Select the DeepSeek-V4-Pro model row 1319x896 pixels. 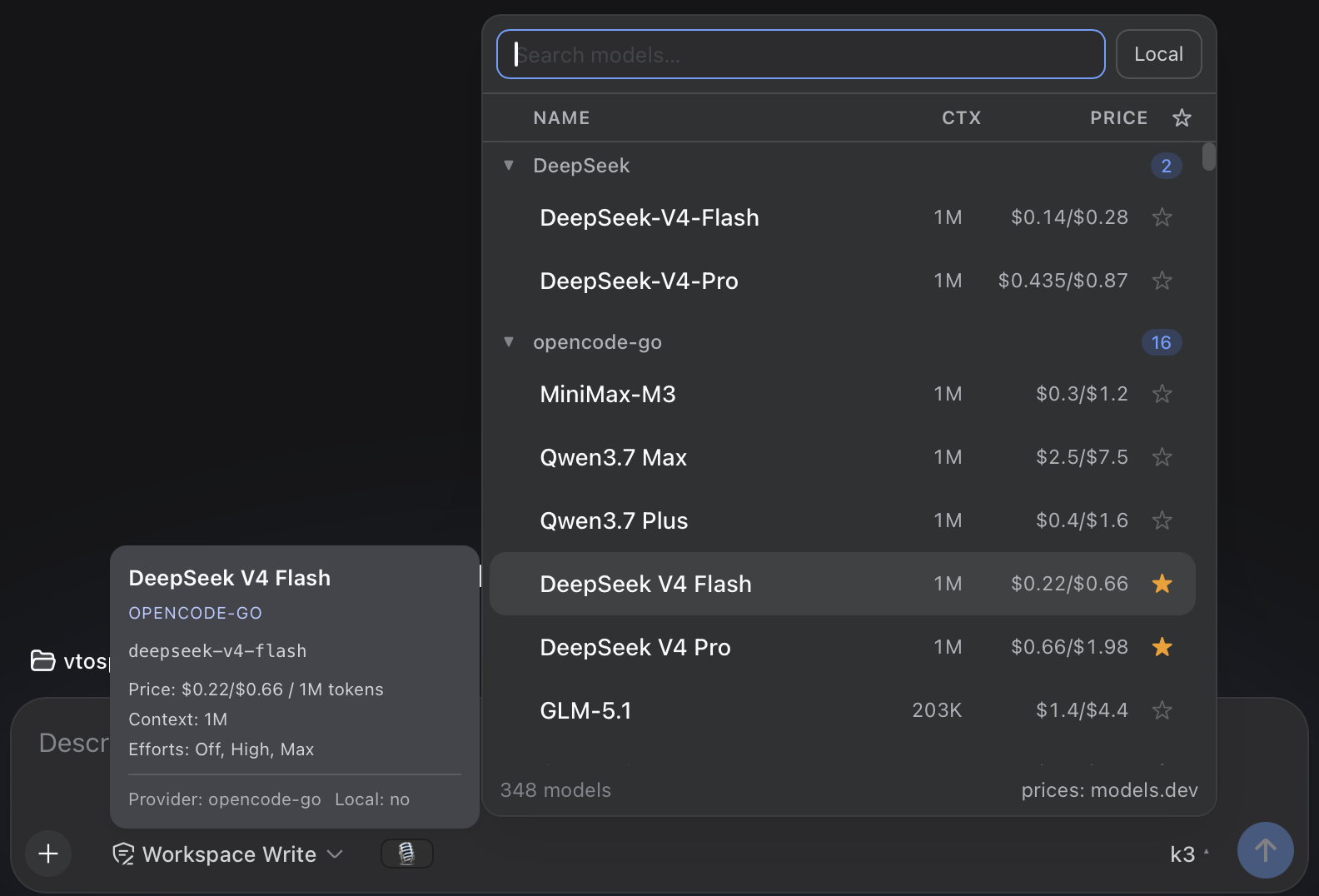[x=842, y=281]
